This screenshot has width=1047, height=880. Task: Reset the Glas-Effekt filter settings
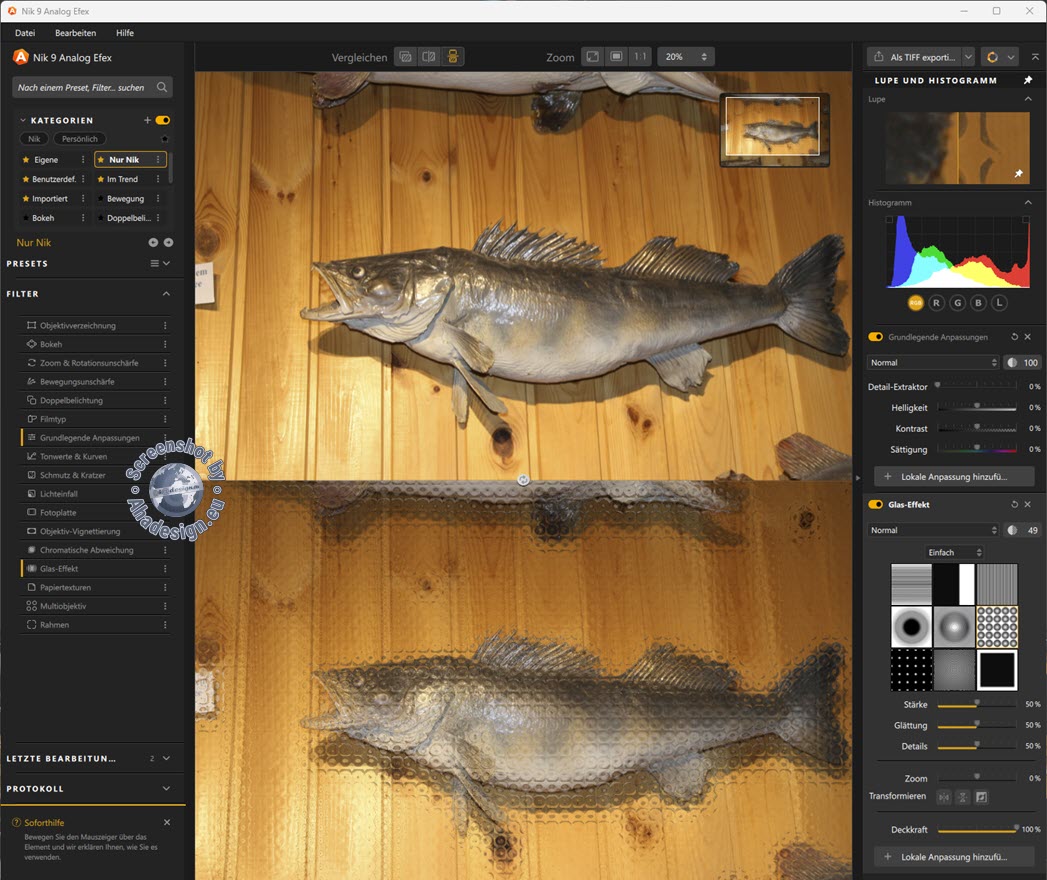[x=1014, y=505]
